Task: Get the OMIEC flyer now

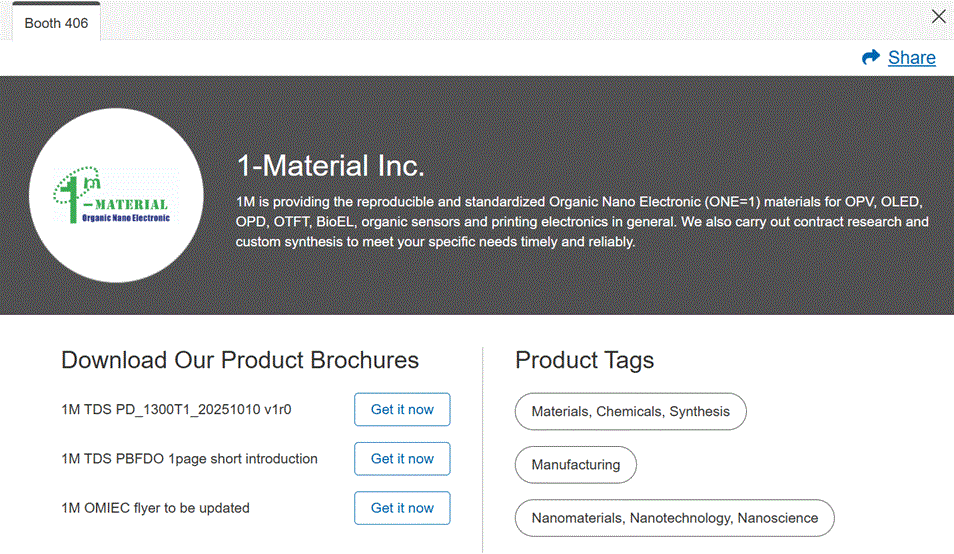Action: 402,508
